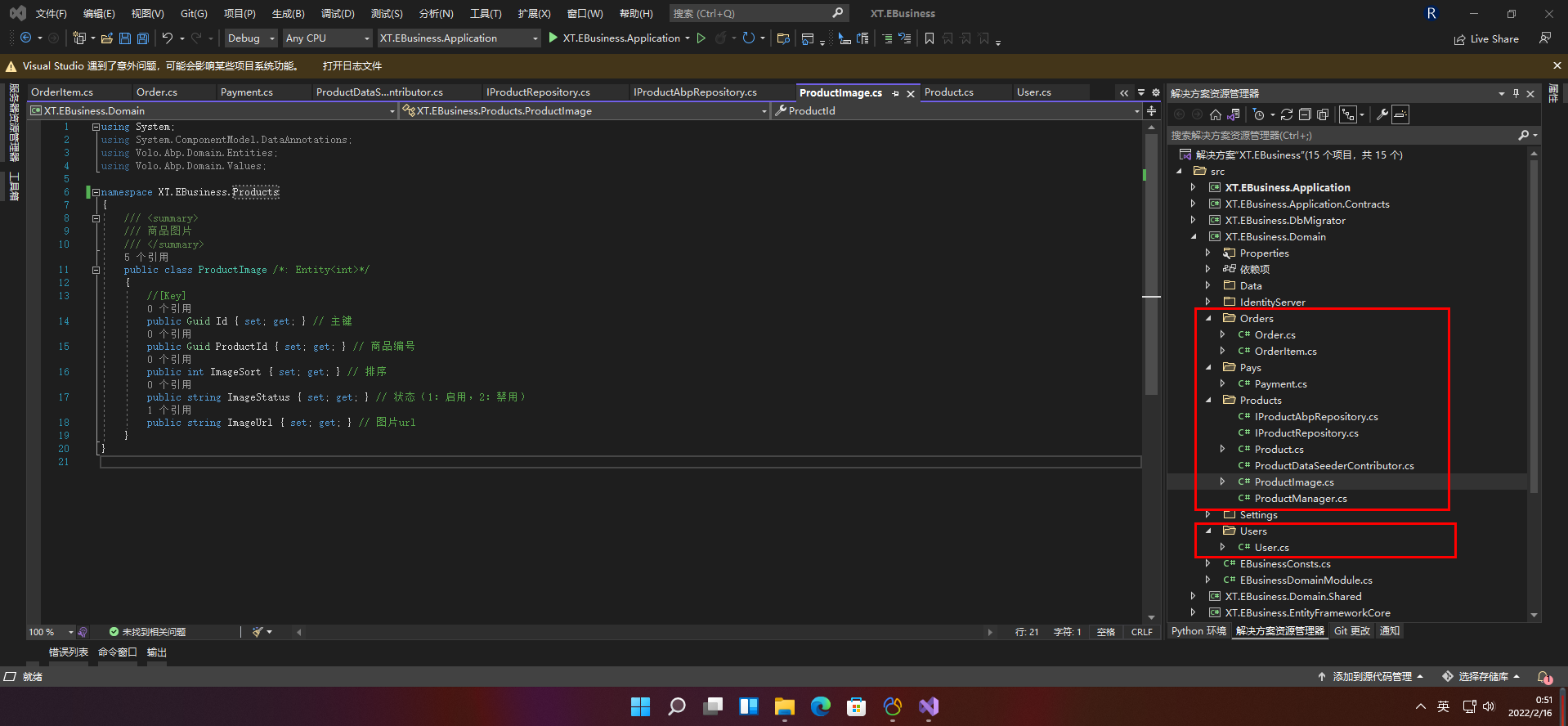Viewport: 1568px width, 726px height.
Task: Click the comment out selected lines icon
Action: click(x=887, y=38)
